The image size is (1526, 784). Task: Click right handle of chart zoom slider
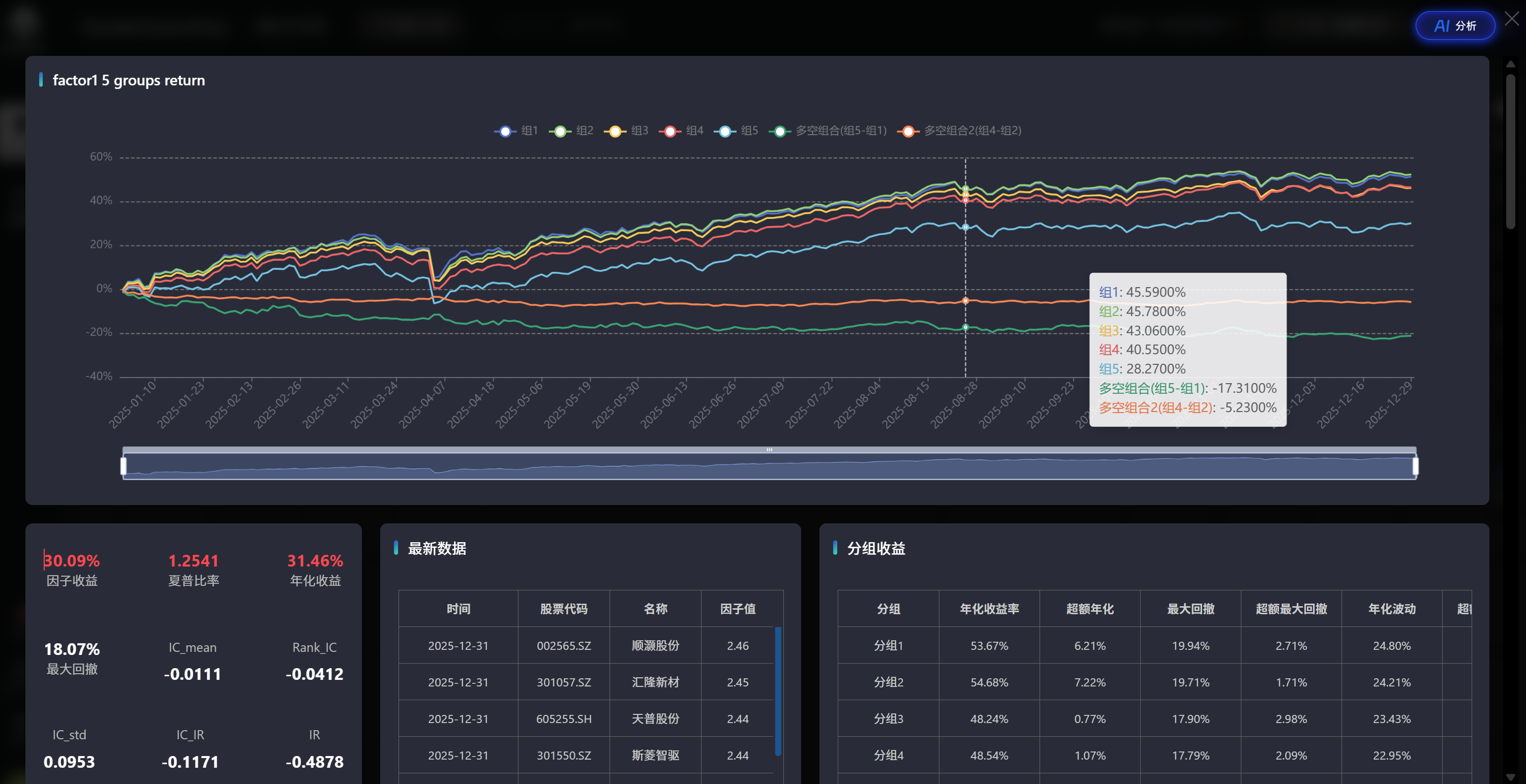click(x=1415, y=466)
